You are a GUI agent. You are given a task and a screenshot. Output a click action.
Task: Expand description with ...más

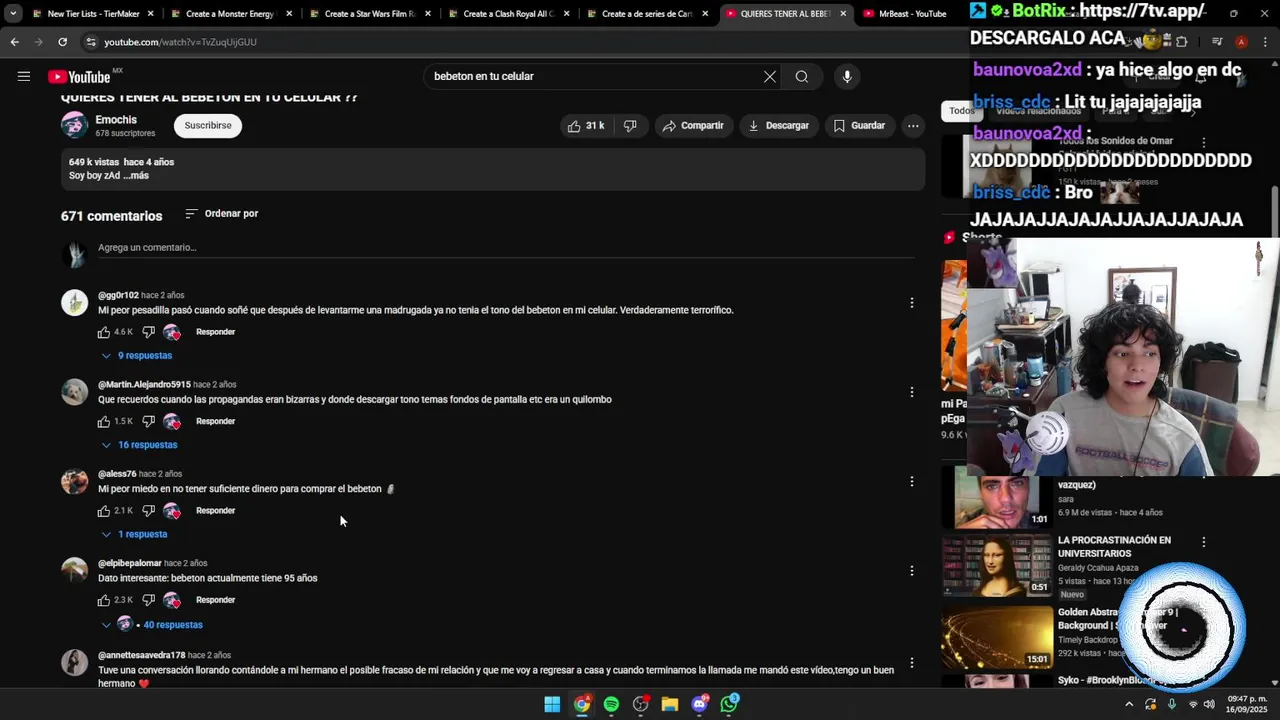click(134, 176)
